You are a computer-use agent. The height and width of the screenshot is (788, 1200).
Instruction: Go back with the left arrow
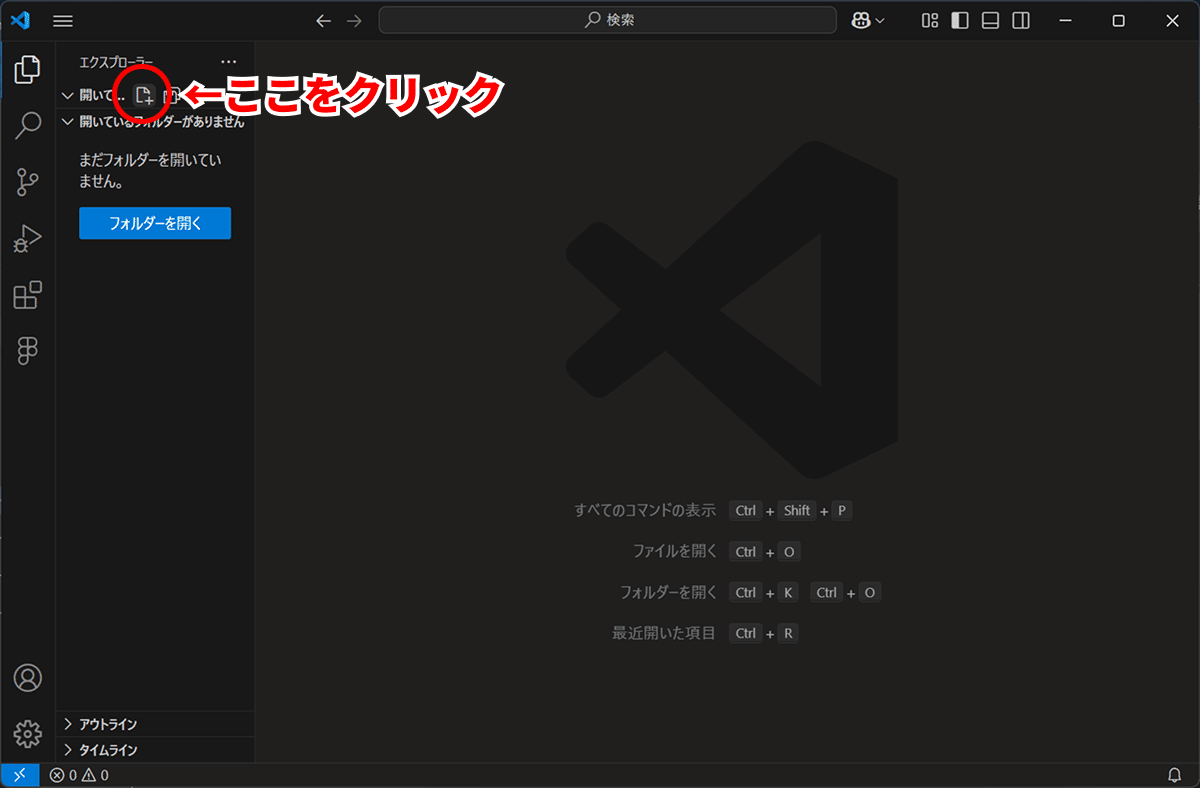[x=323, y=21]
